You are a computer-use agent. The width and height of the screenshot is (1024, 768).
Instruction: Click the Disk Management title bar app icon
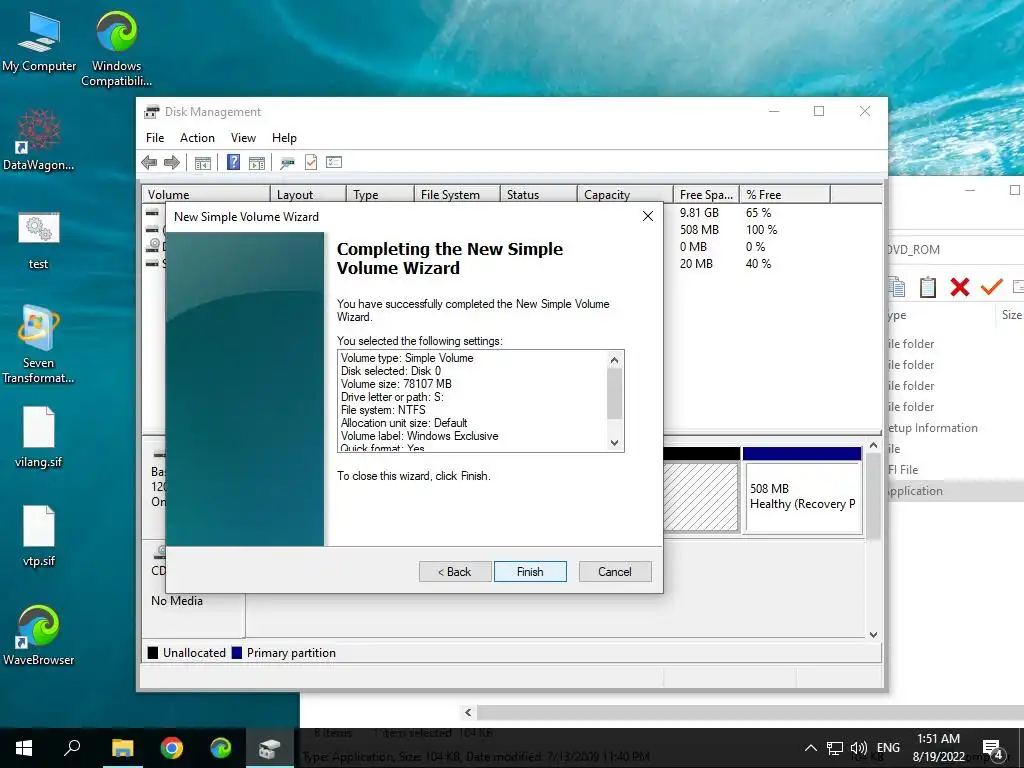152,112
